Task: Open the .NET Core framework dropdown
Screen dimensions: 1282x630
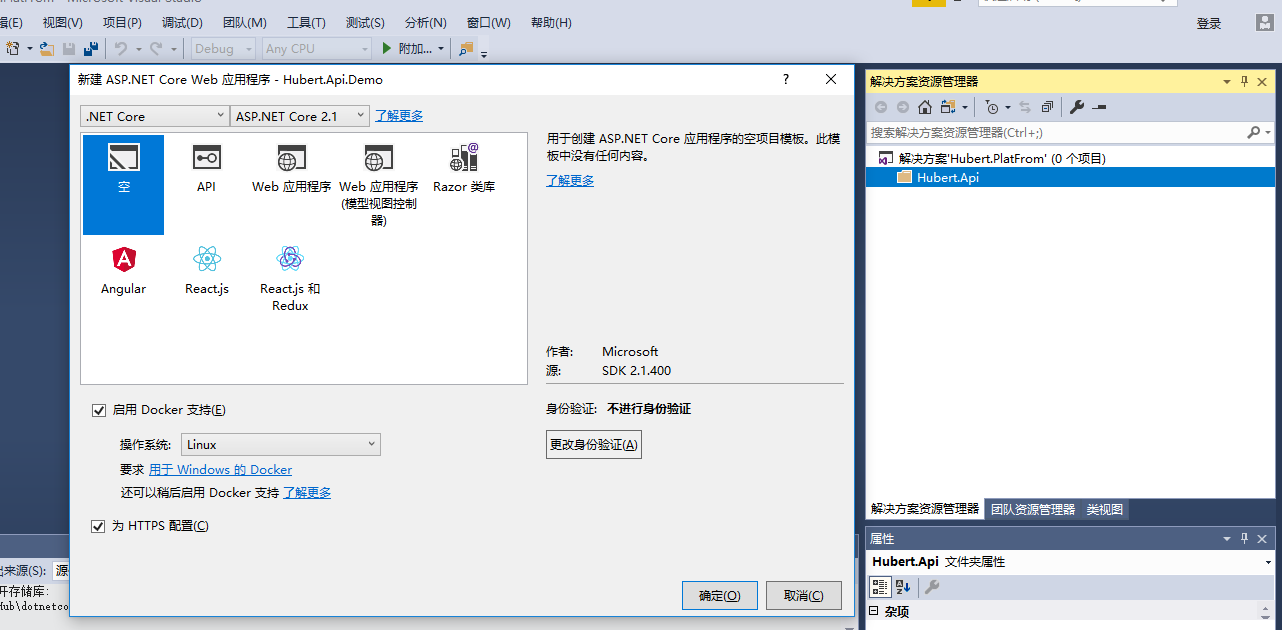Action: [155, 116]
